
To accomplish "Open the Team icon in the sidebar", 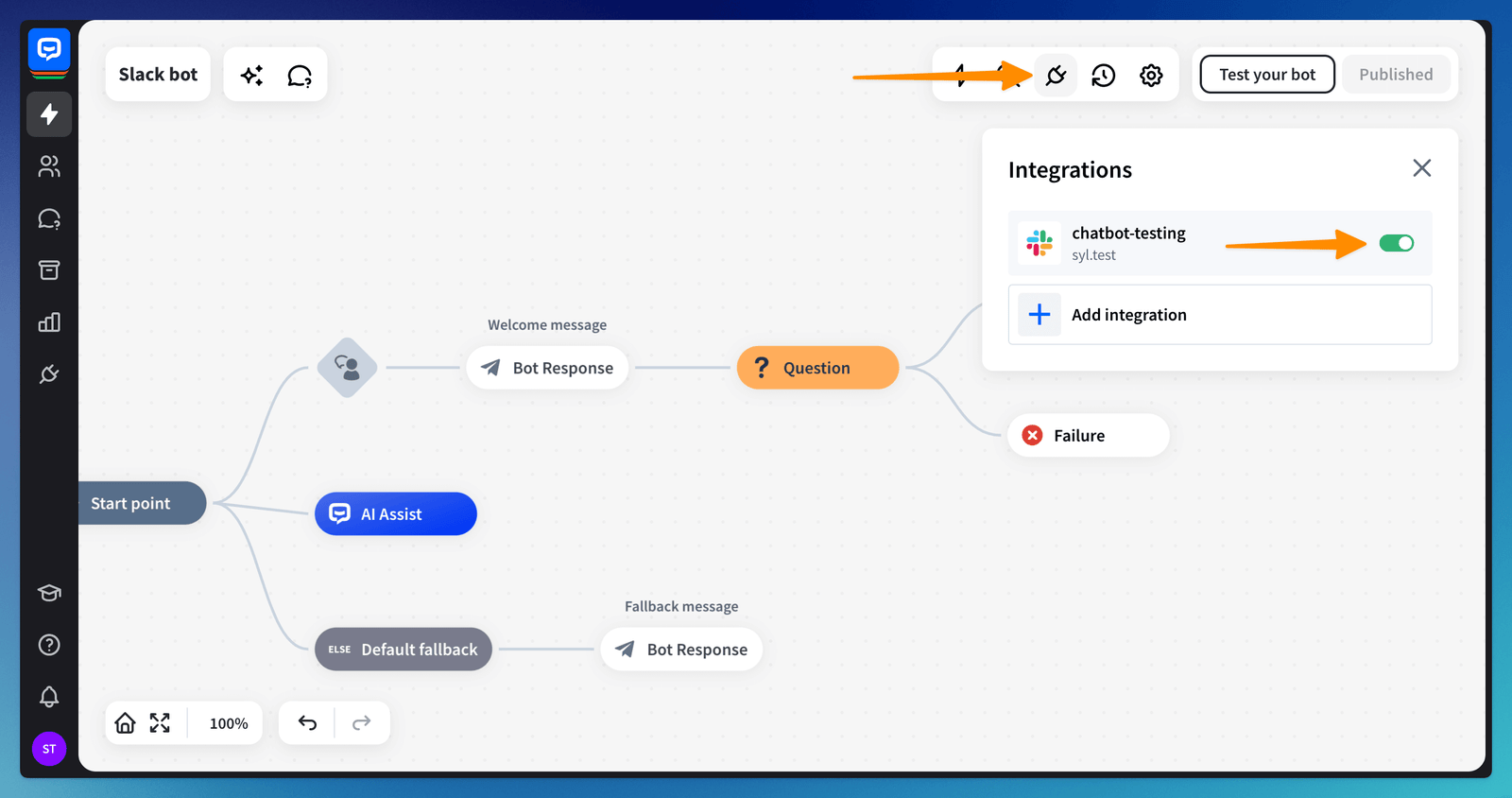I will click(x=49, y=166).
